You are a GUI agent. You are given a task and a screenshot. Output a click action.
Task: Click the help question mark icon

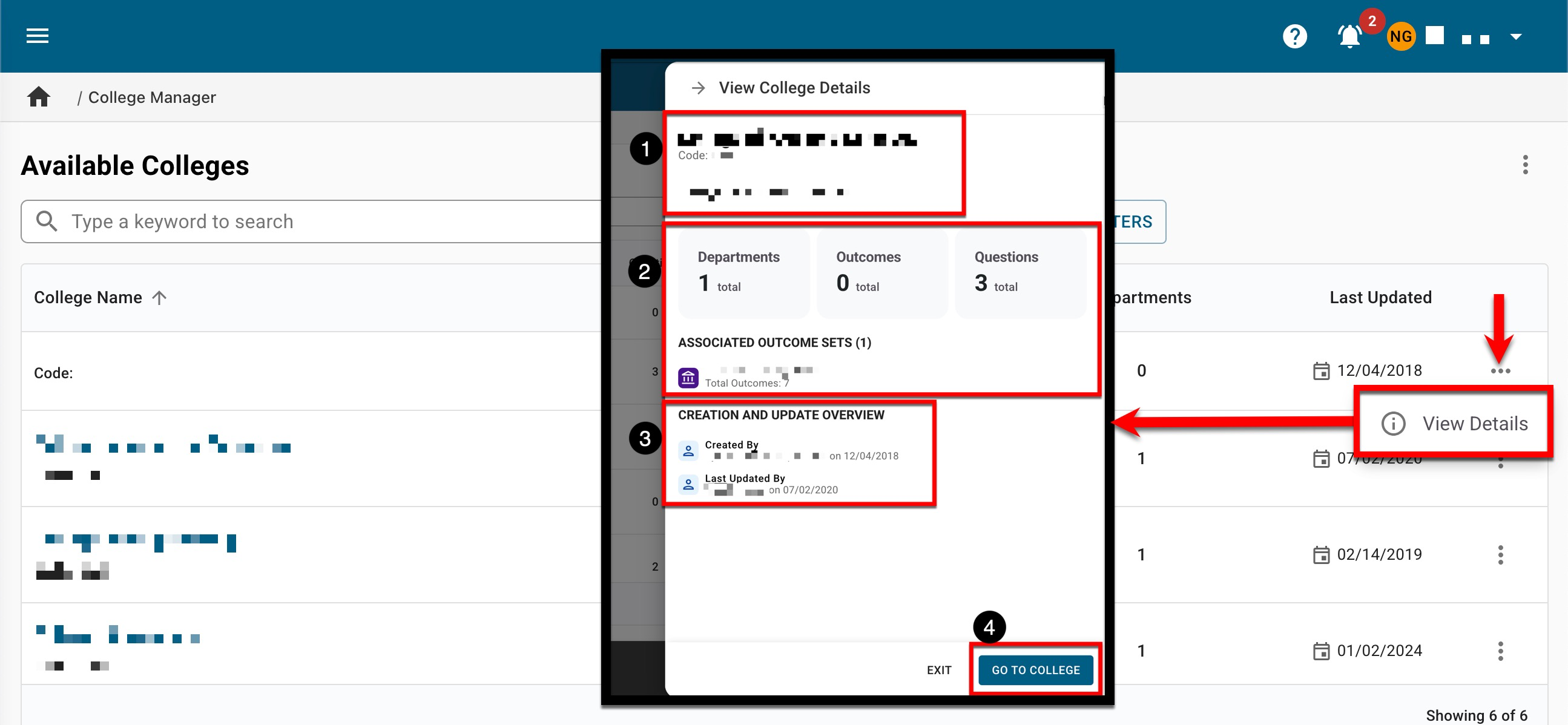pyautogui.click(x=1294, y=36)
